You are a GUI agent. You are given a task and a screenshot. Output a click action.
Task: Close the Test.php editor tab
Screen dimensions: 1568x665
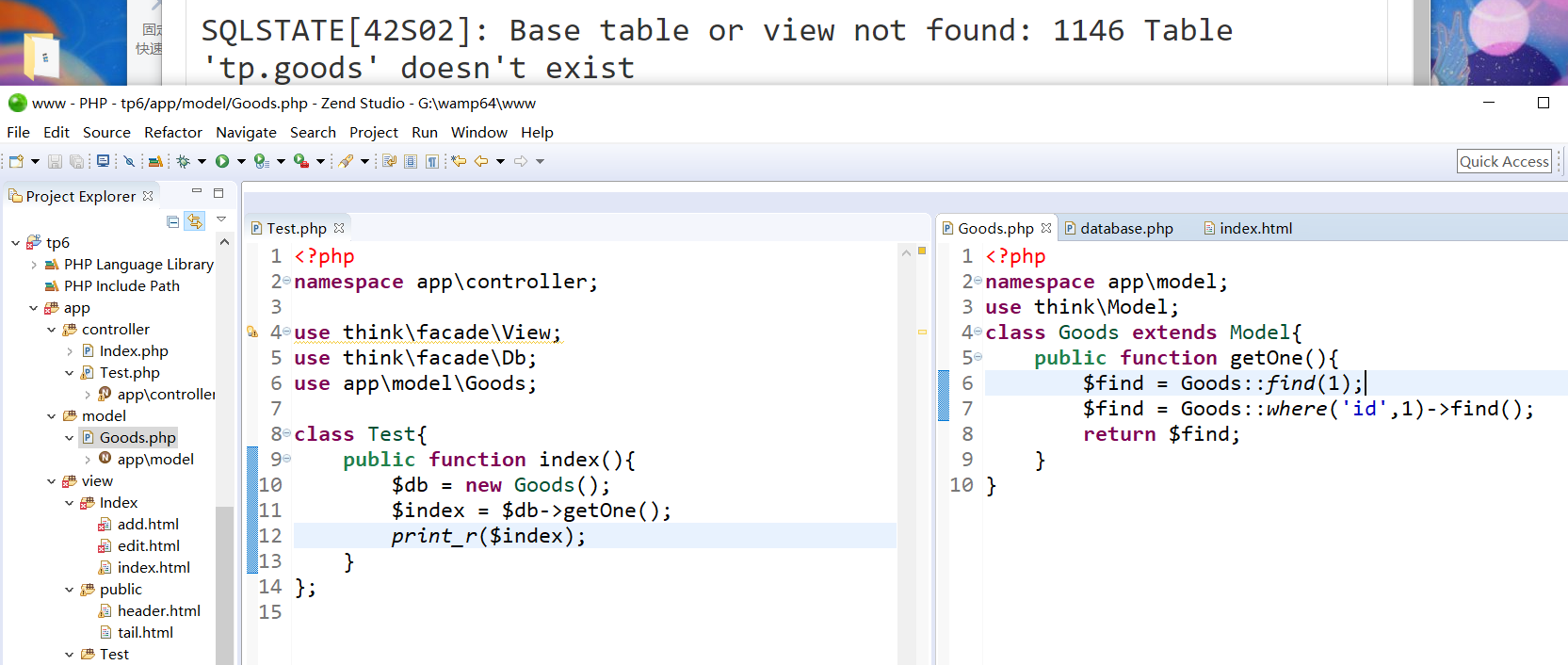(x=339, y=229)
